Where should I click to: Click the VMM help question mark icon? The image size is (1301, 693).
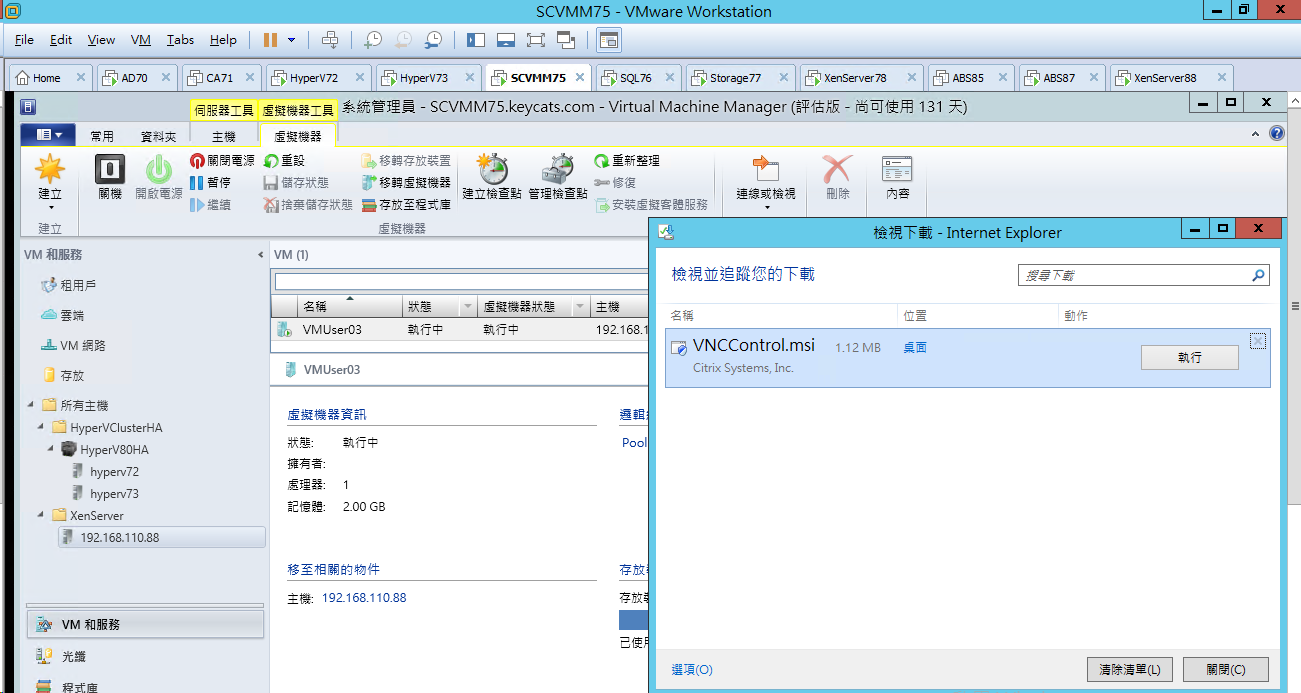(1277, 133)
